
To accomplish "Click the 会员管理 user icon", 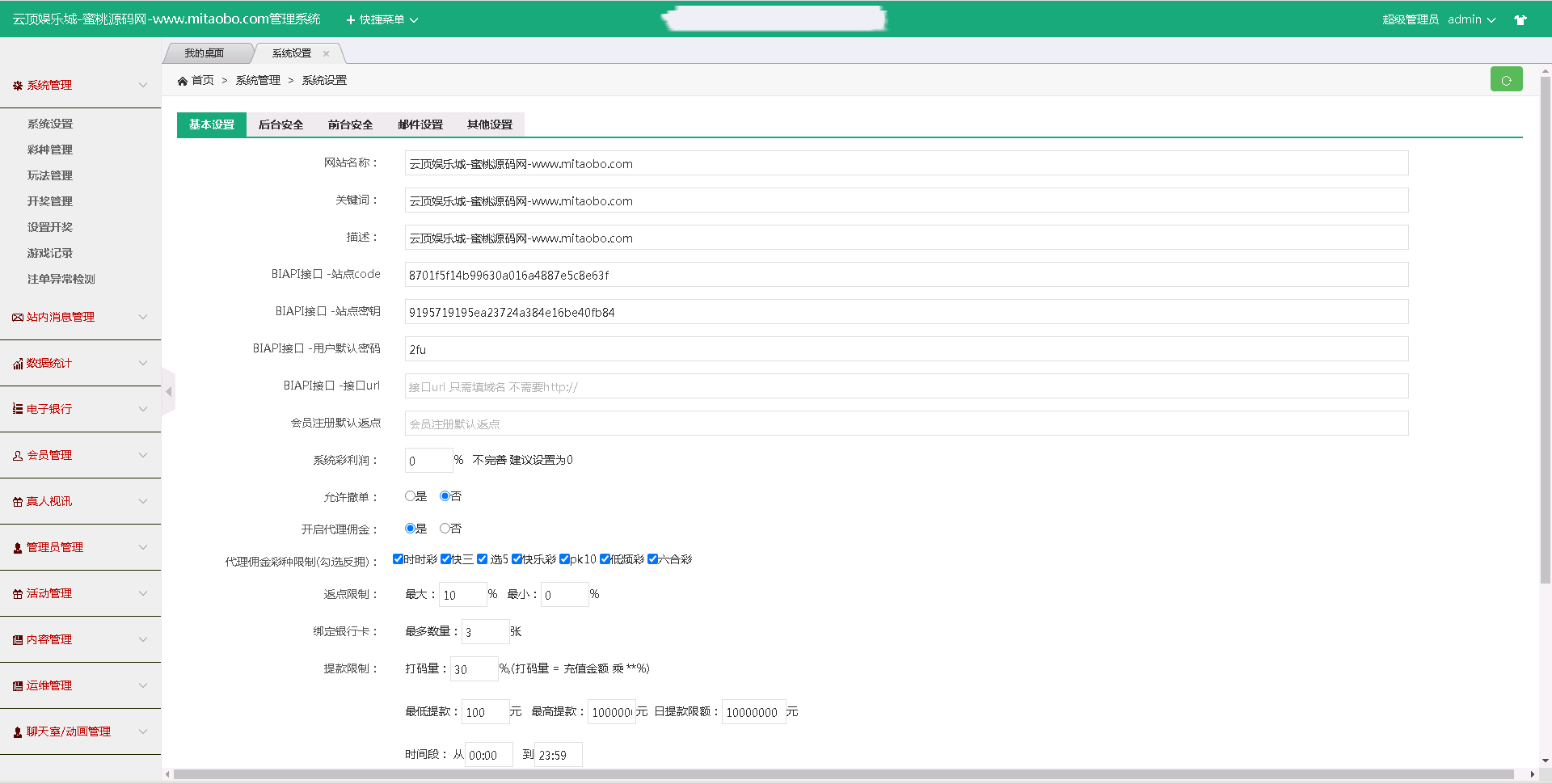I will [18, 456].
